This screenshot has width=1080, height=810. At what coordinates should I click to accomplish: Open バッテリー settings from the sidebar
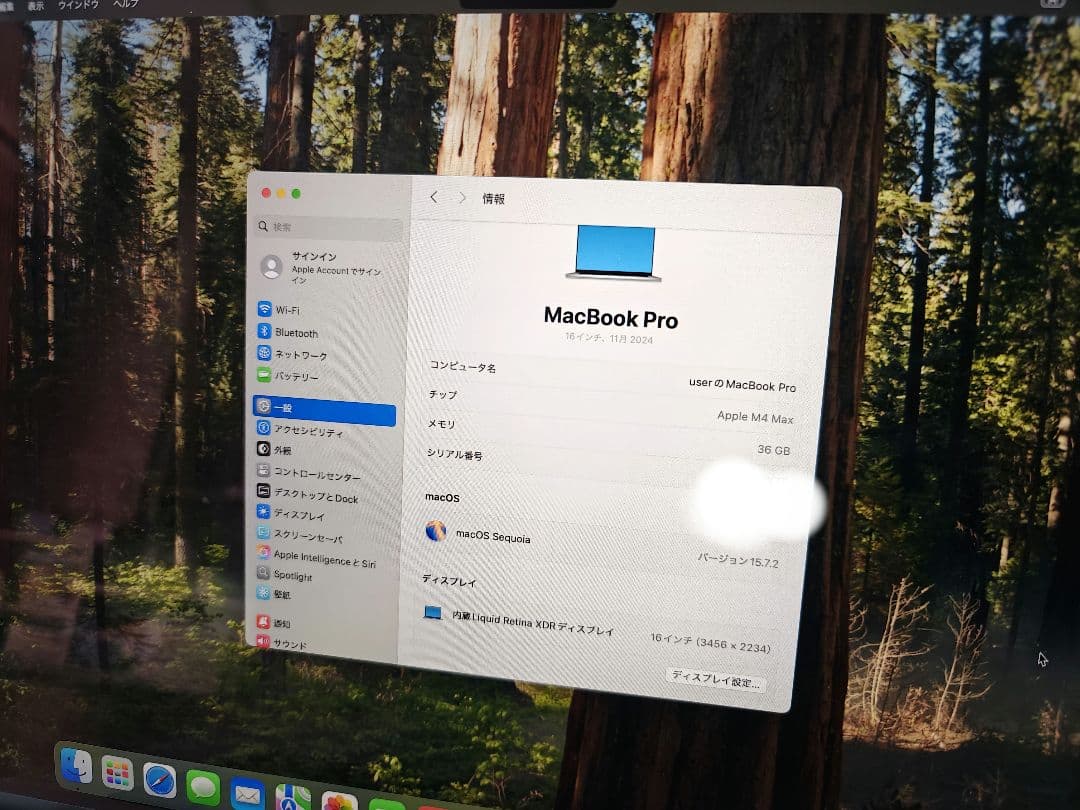[x=300, y=377]
